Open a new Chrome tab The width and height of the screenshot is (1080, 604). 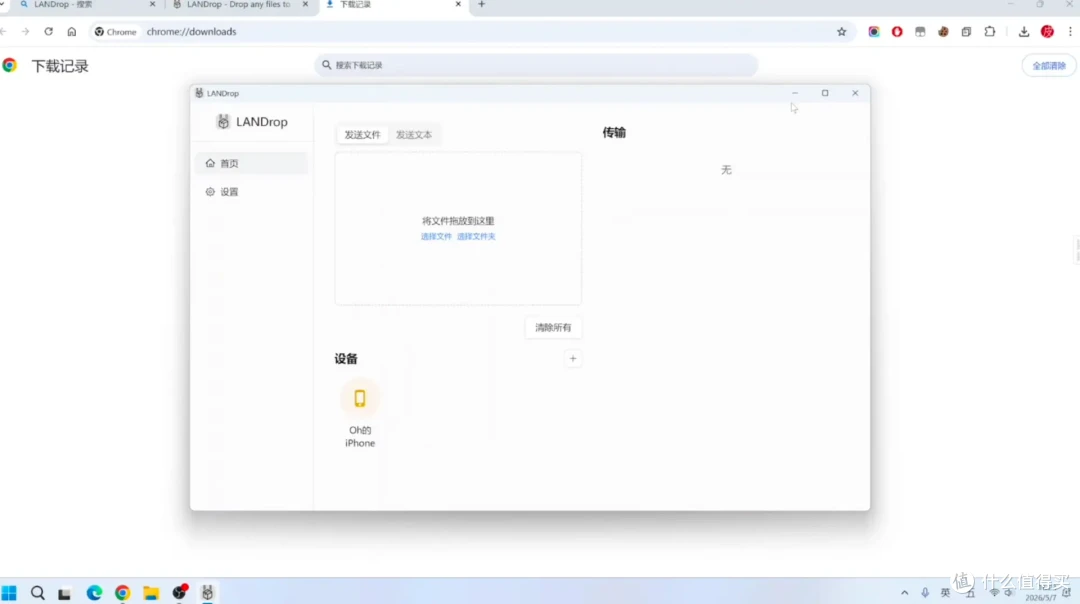click(481, 5)
